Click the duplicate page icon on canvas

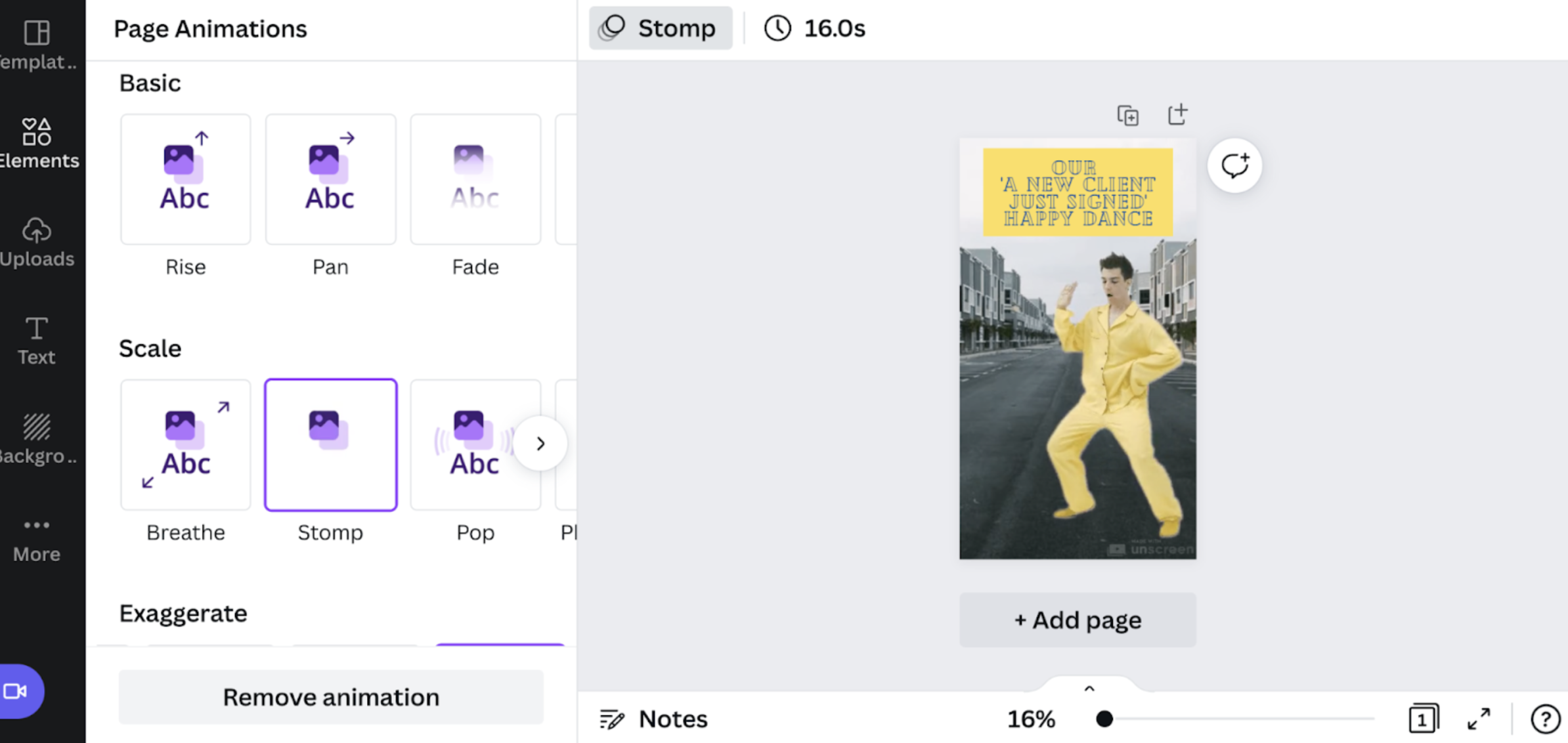coord(1127,115)
